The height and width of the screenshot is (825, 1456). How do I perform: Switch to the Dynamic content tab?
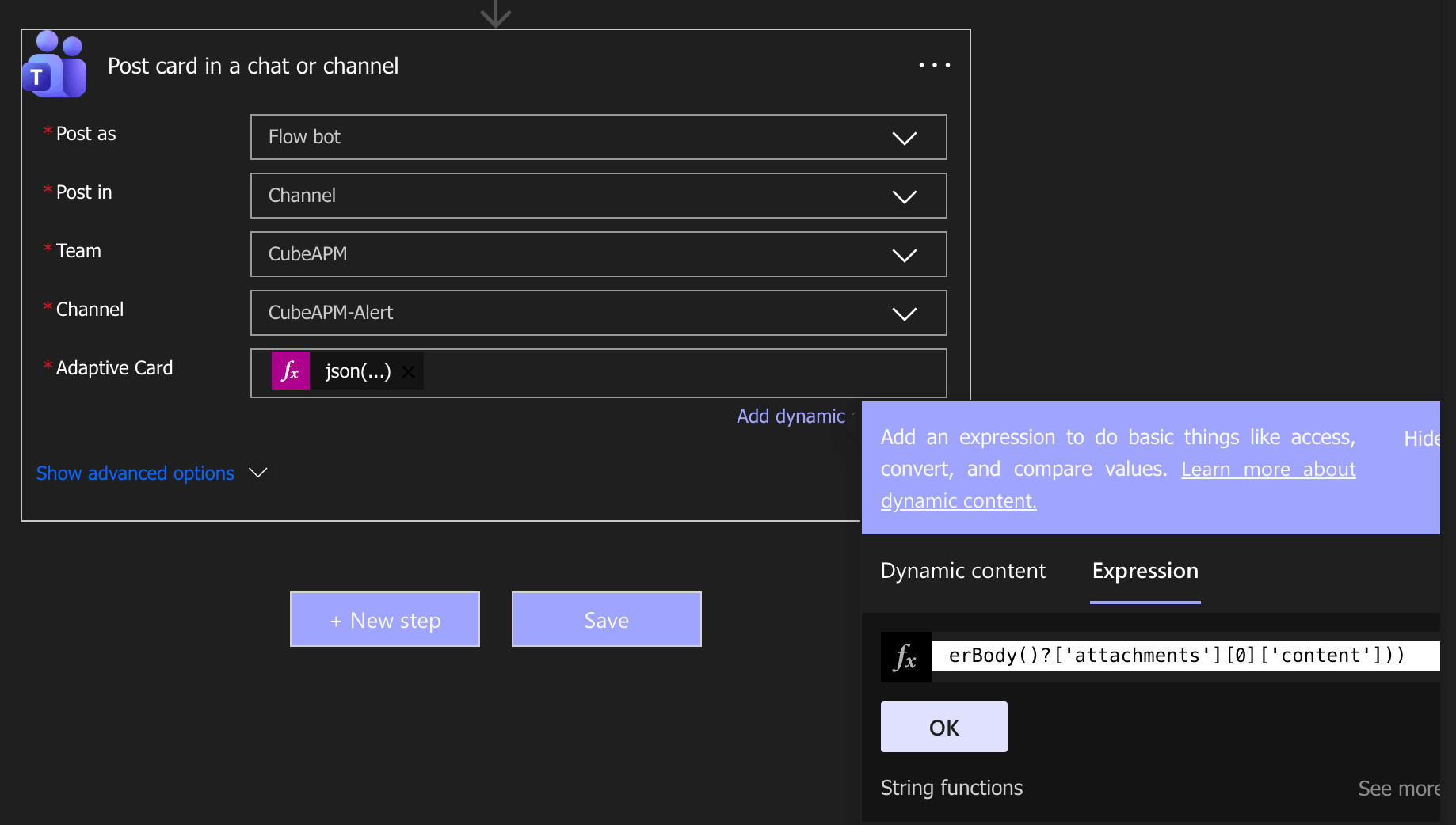[x=963, y=570]
